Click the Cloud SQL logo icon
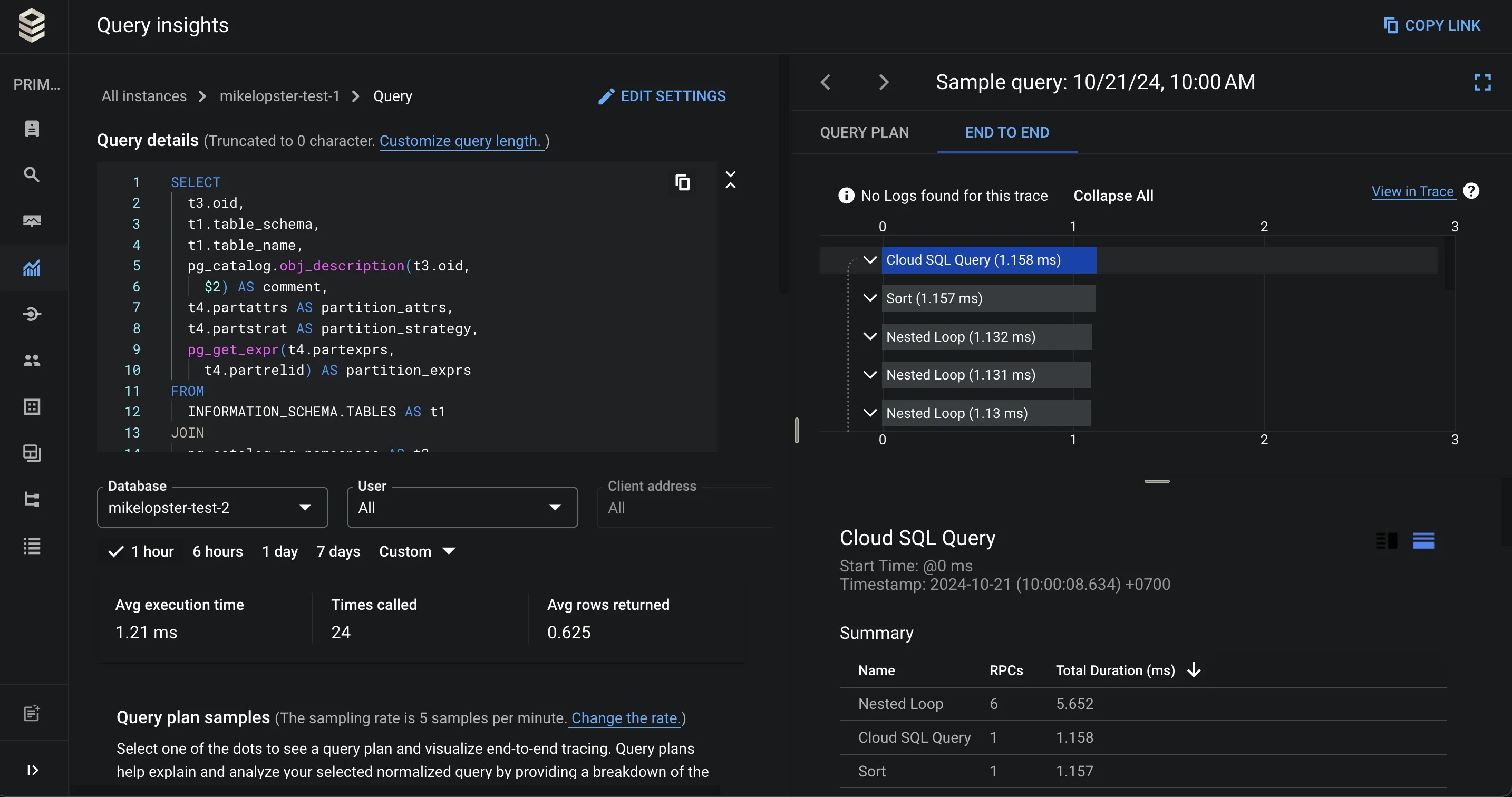1512x797 pixels. pos(32,25)
